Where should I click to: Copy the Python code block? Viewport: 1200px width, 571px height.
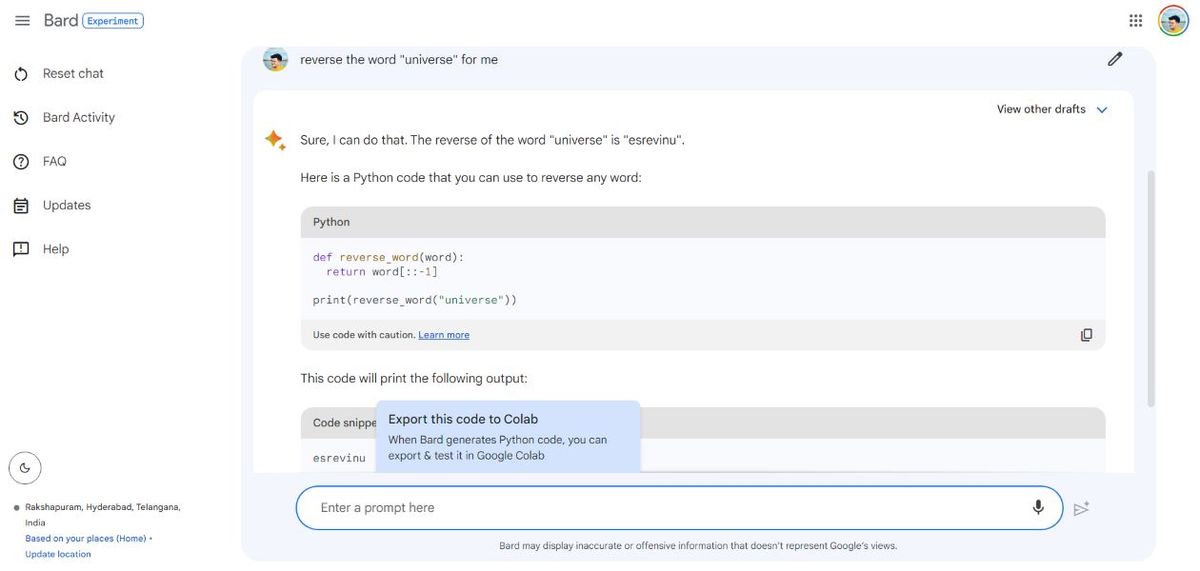(1086, 335)
